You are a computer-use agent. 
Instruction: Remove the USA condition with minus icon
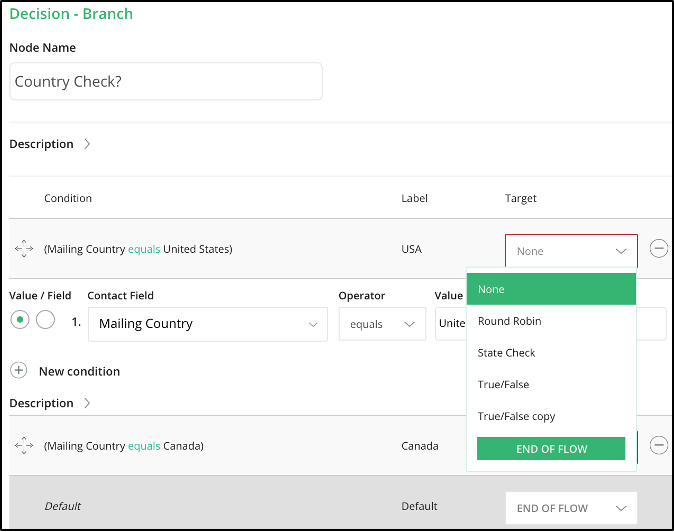[659, 248]
